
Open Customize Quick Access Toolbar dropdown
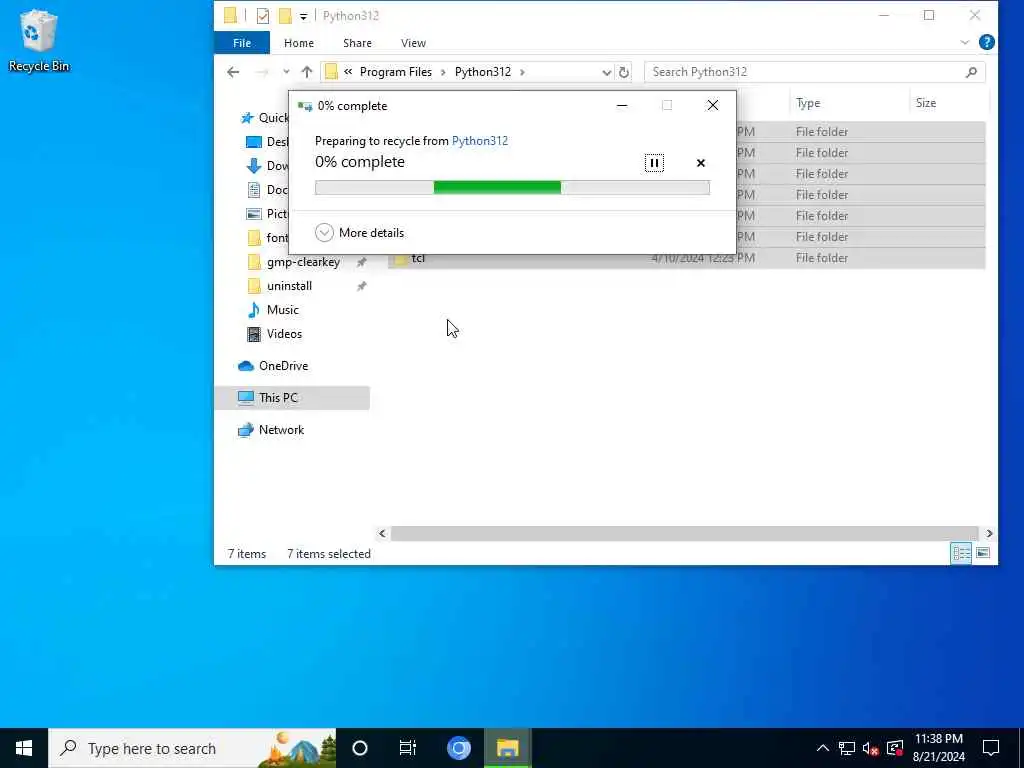304,16
